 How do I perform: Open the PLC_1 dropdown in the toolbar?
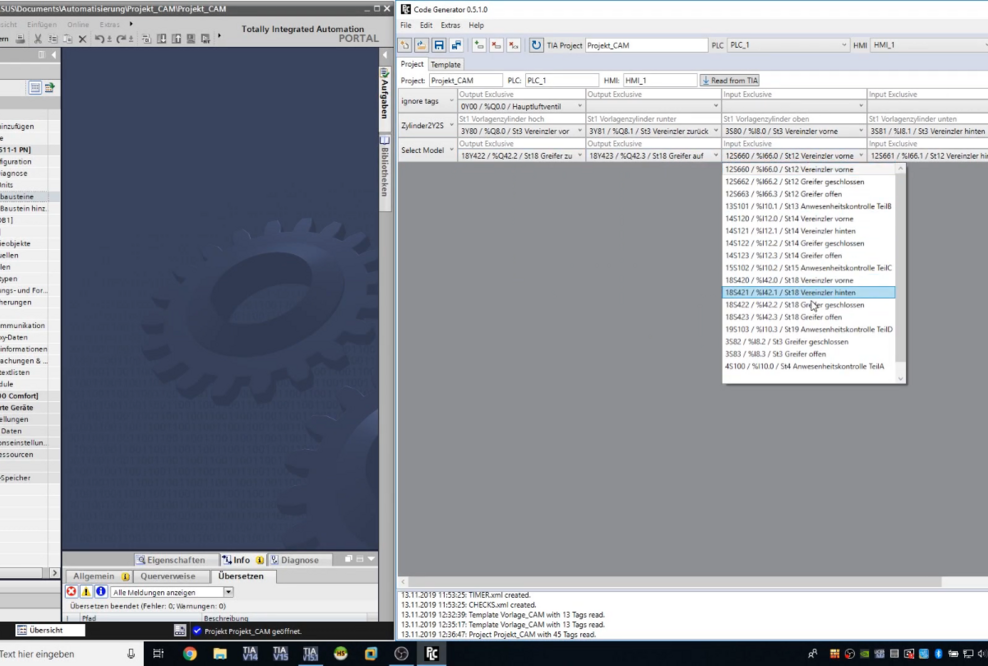[x=844, y=45]
